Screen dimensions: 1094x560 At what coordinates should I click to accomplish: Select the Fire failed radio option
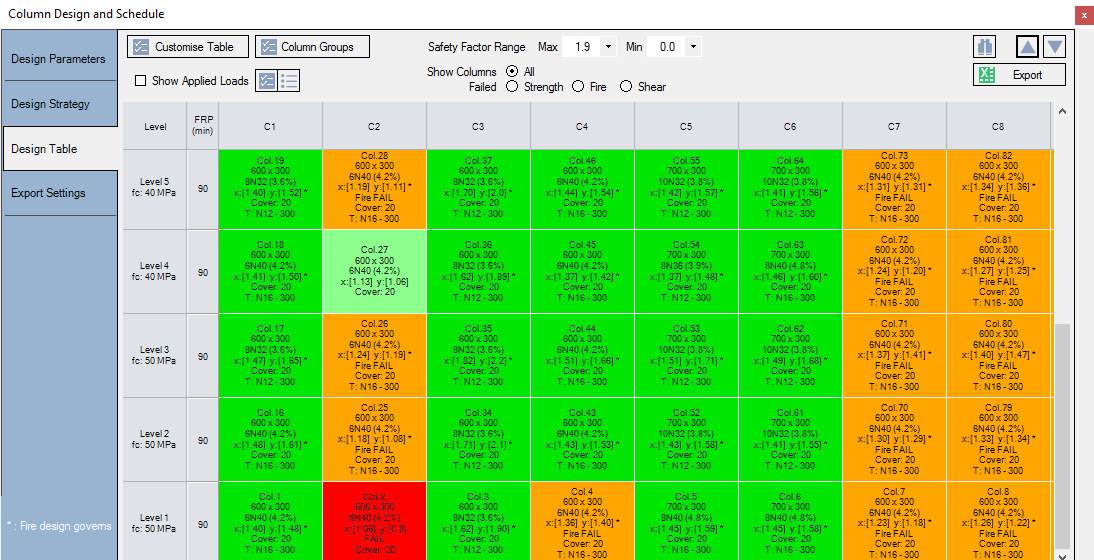coord(578,87)
